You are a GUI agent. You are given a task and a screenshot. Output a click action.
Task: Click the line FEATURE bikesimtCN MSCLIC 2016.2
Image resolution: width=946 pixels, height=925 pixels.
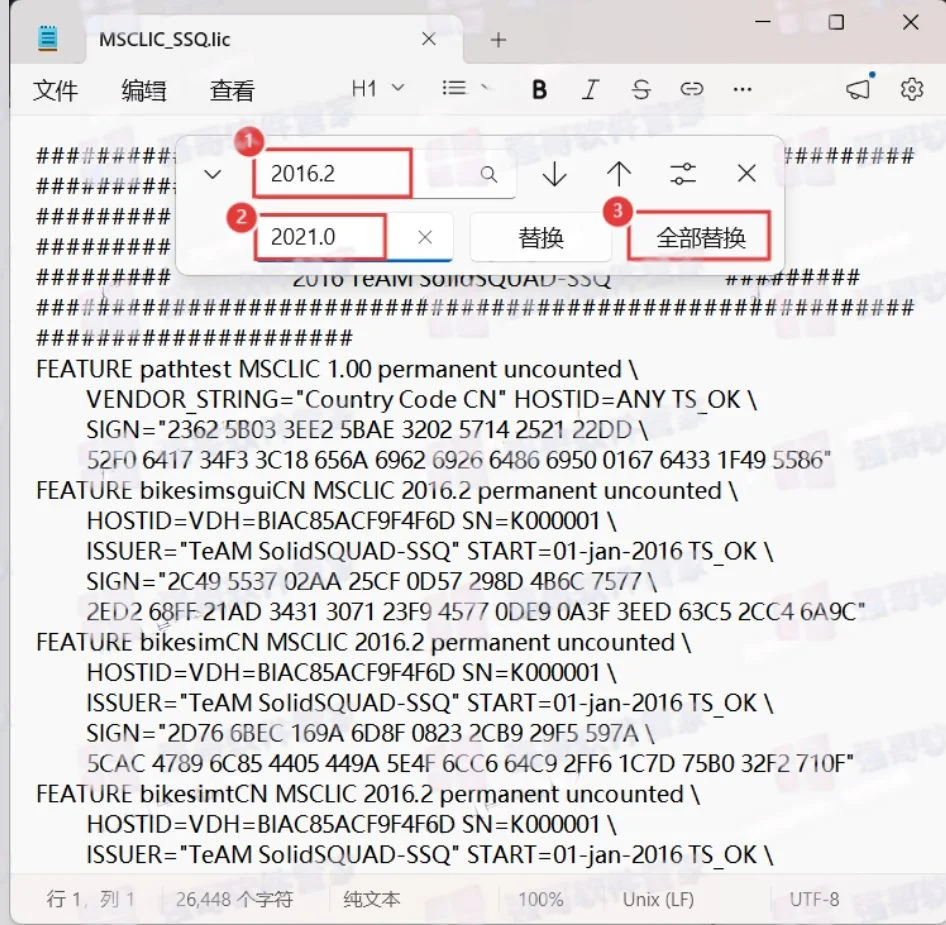tap(367, 795)
